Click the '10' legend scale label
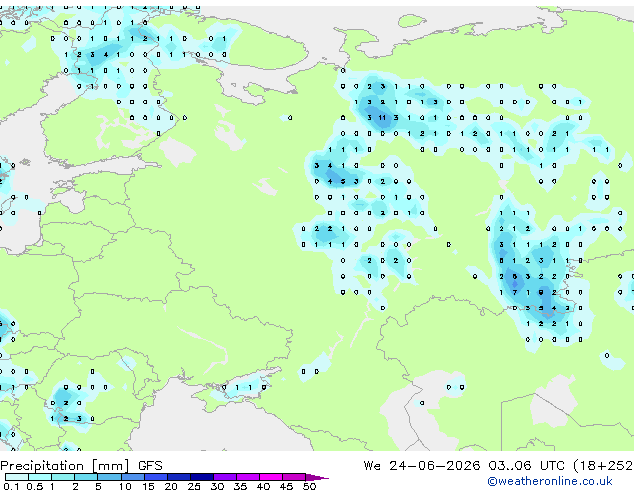 125,486
